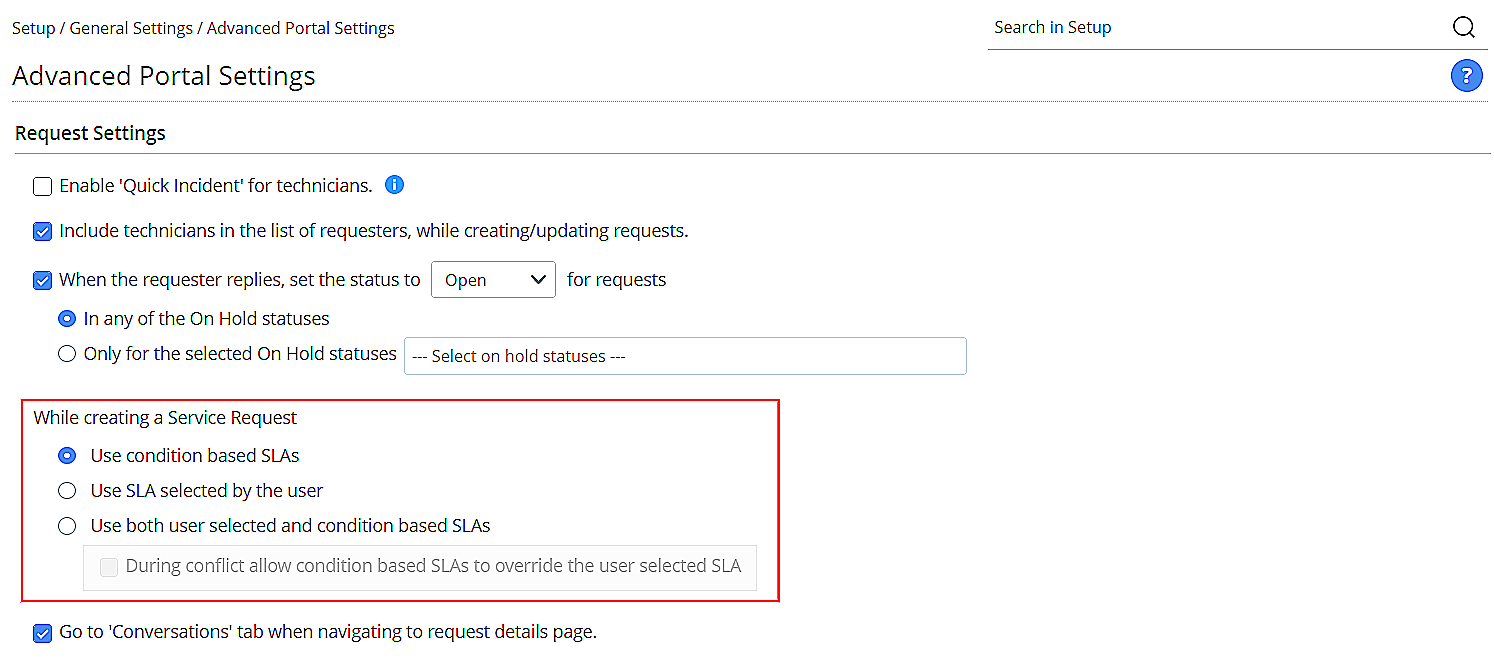
Task: Choose 'Use SLA selected by the user'
Action: click(67, 491)
